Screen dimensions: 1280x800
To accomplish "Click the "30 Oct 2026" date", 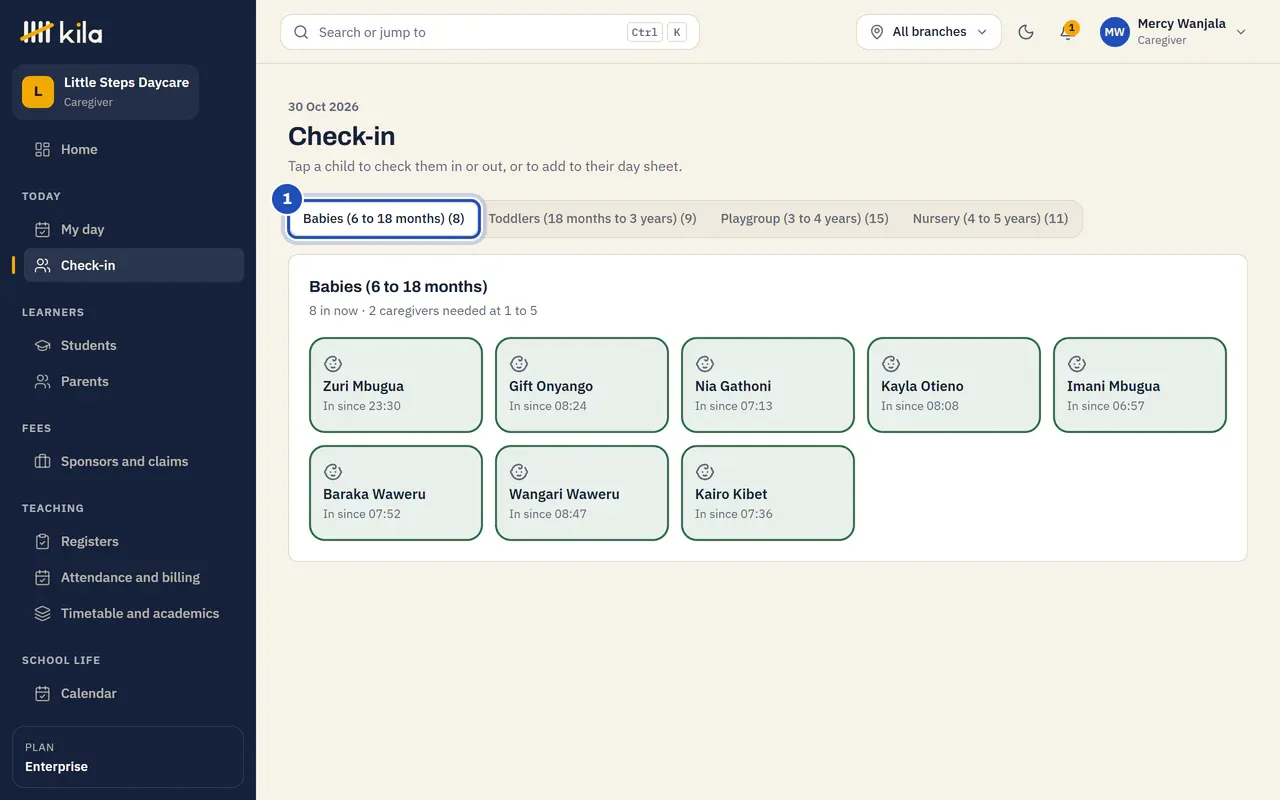I will [x=323, y=107].
